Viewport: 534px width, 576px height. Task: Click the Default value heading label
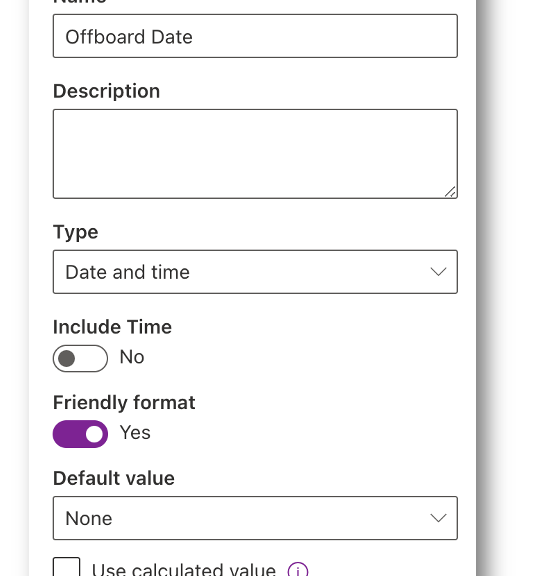(114, 478)
